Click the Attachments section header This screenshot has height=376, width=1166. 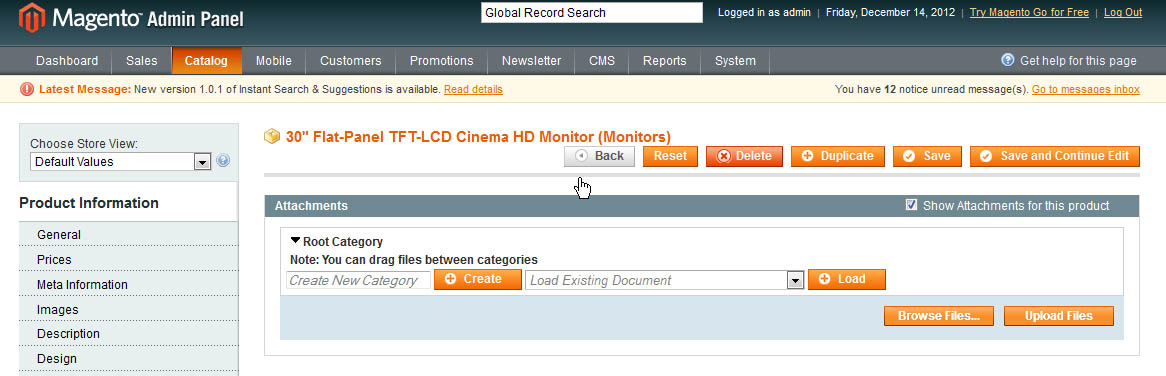tap(701, 206)
